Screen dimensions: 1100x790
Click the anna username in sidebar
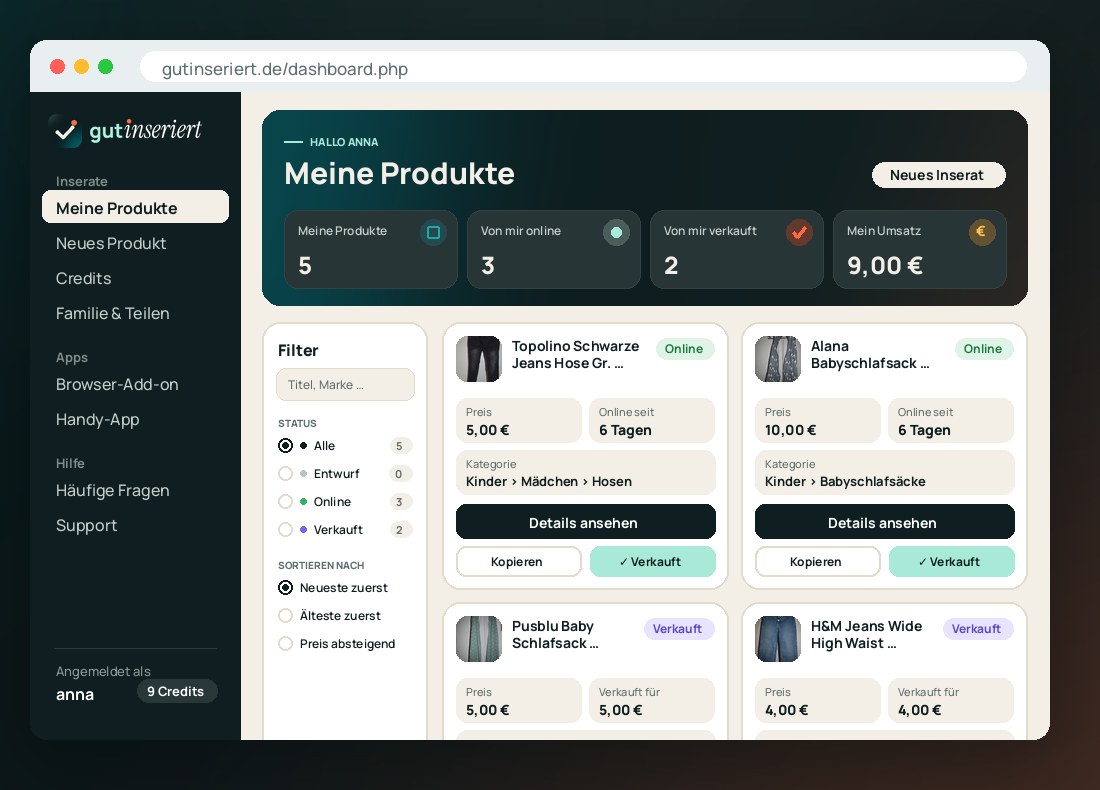(x=75, y=695)
